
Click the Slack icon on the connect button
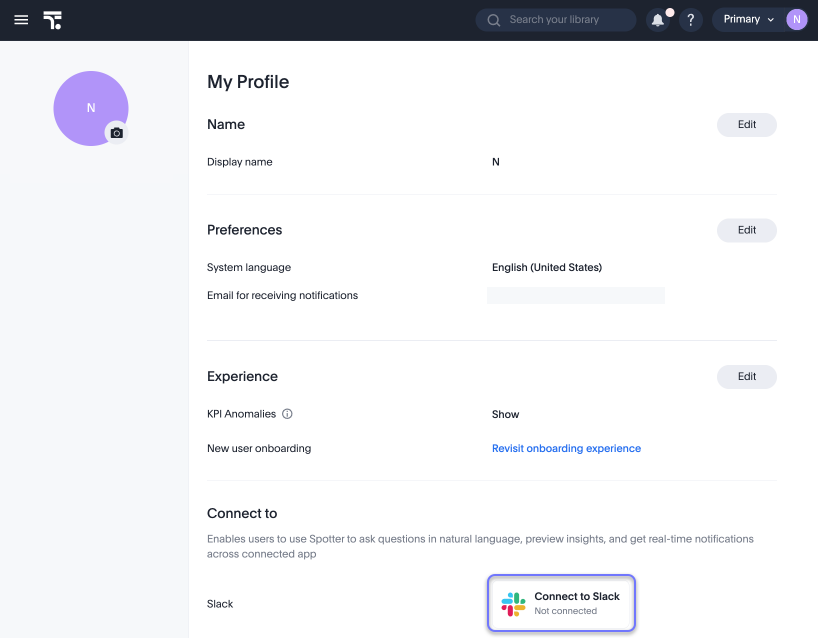pos(512,603)
